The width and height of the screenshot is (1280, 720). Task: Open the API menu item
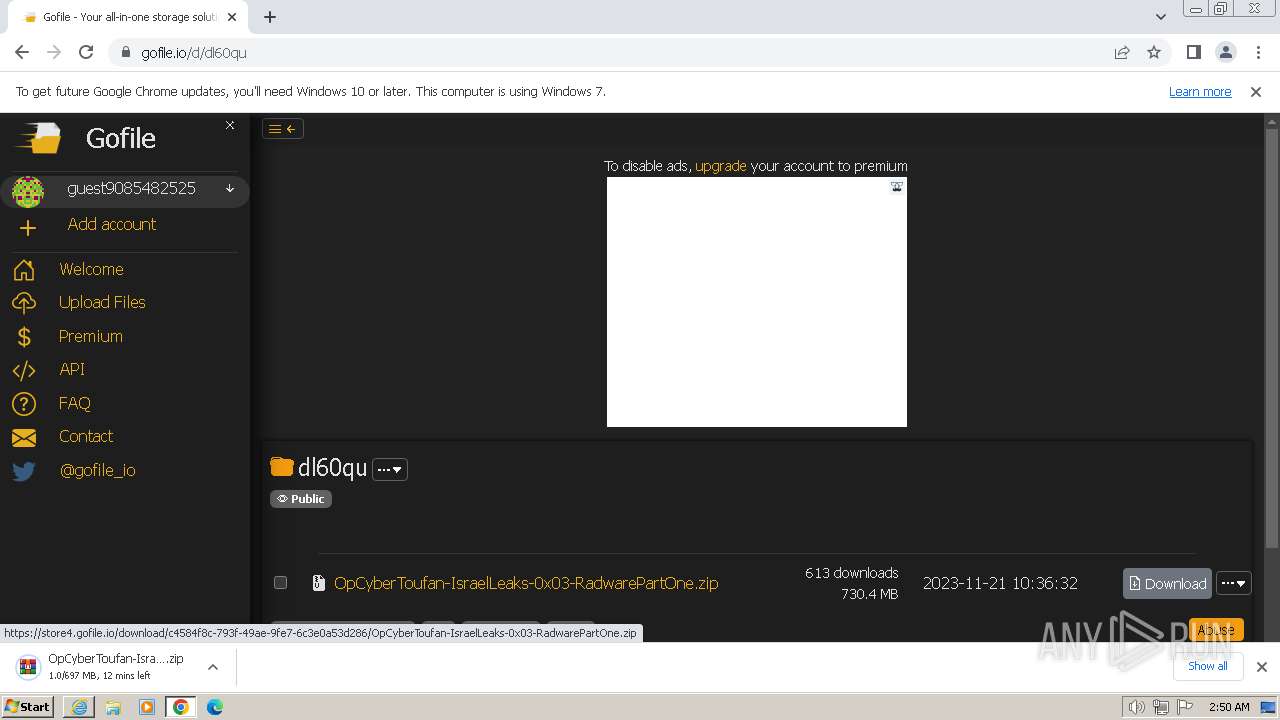[x=72, y=369]
